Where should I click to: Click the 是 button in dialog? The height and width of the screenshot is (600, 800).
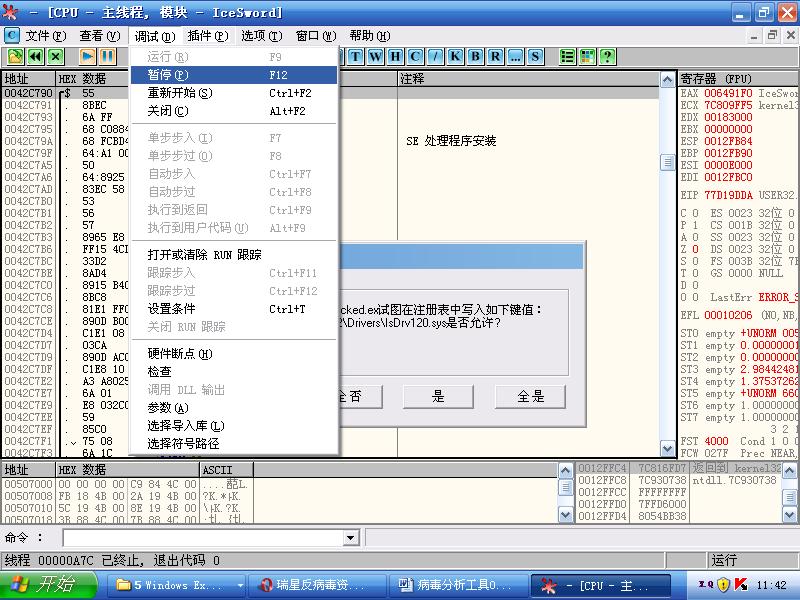[438, 396]
